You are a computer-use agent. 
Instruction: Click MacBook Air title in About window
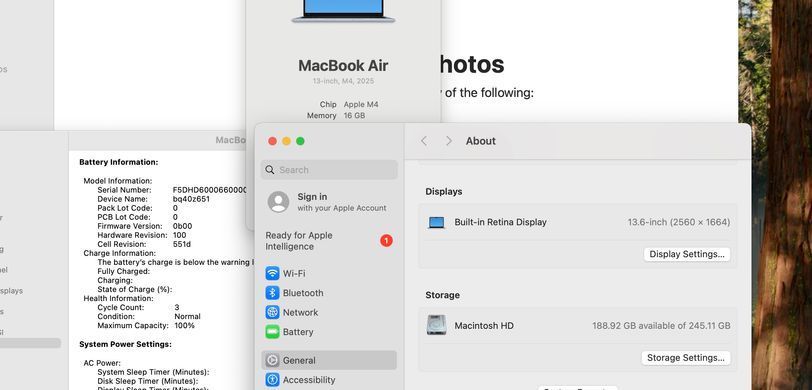point(343,66)
